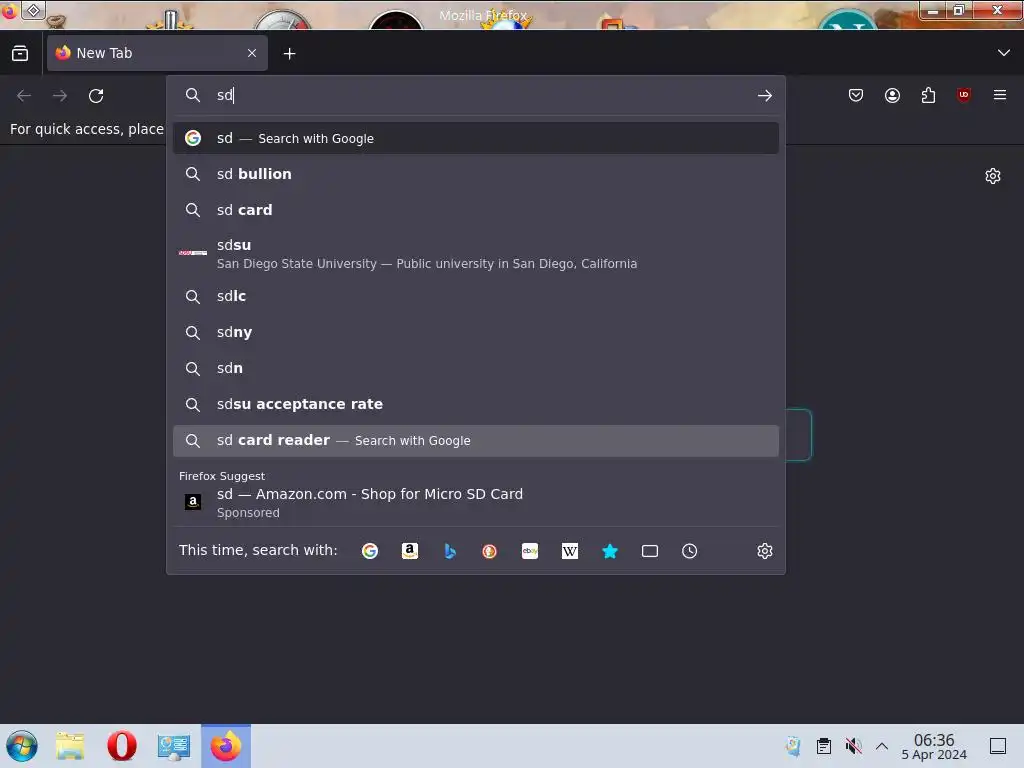Search this time with Wikipedia
The image size is (1024, 768).
tap(569, 551)
